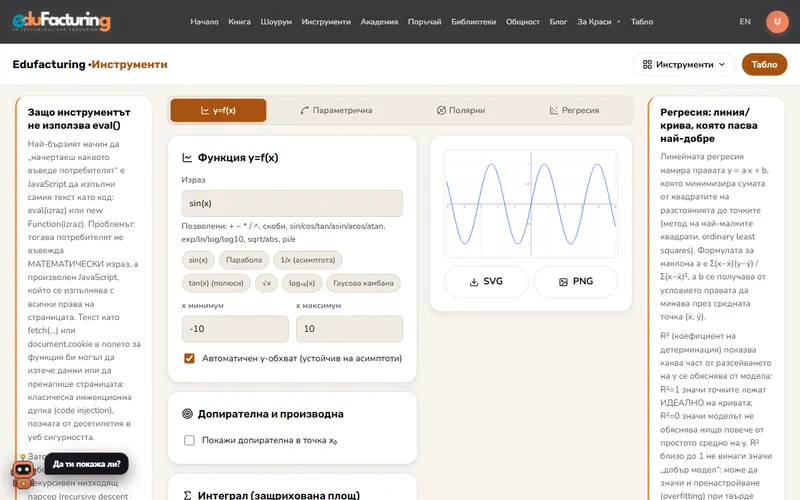
Task: Click the heading Защо инструментът не използва eval()
Action: click(79, 119)
